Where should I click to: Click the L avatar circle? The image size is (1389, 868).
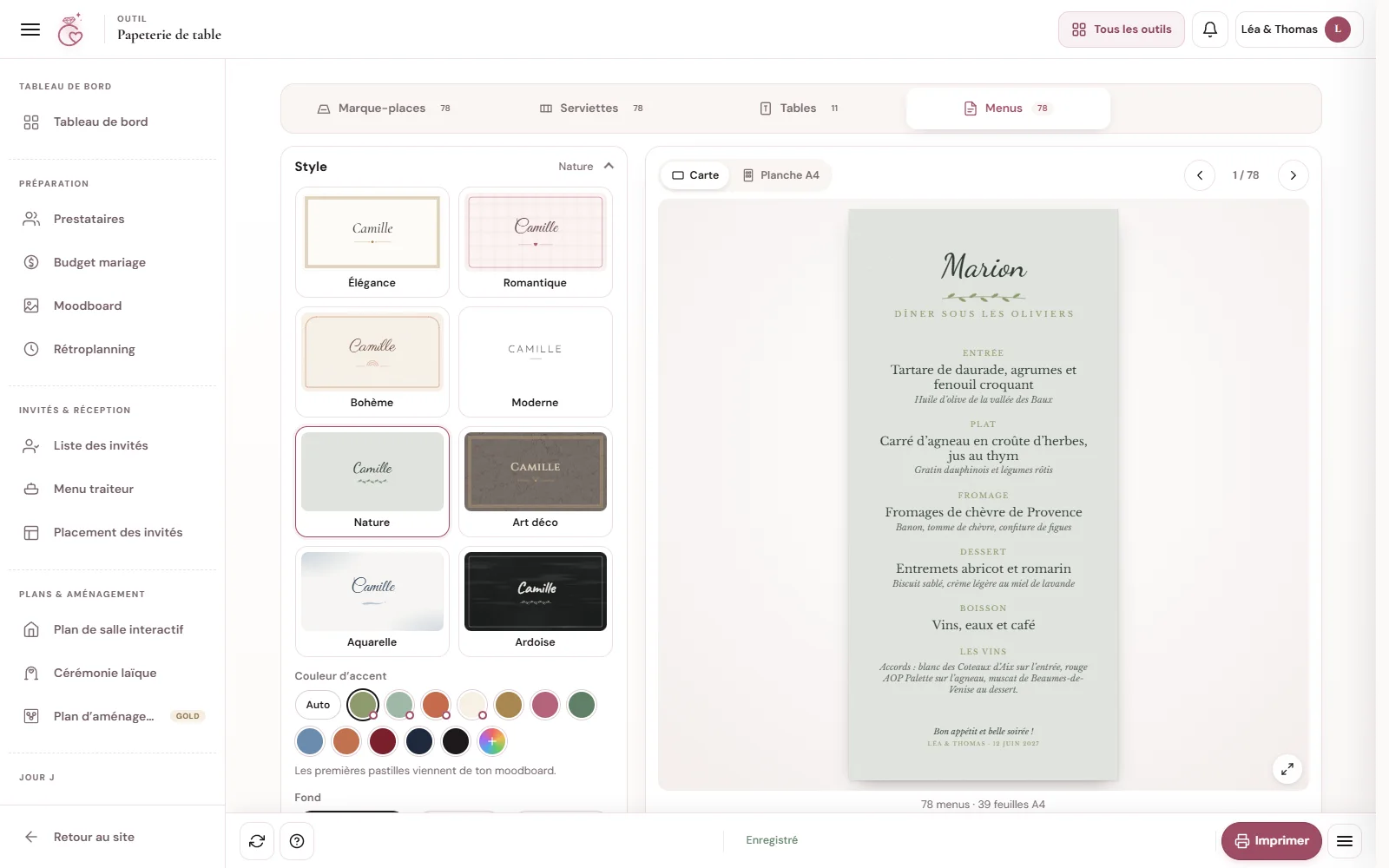pos(1338,30)
